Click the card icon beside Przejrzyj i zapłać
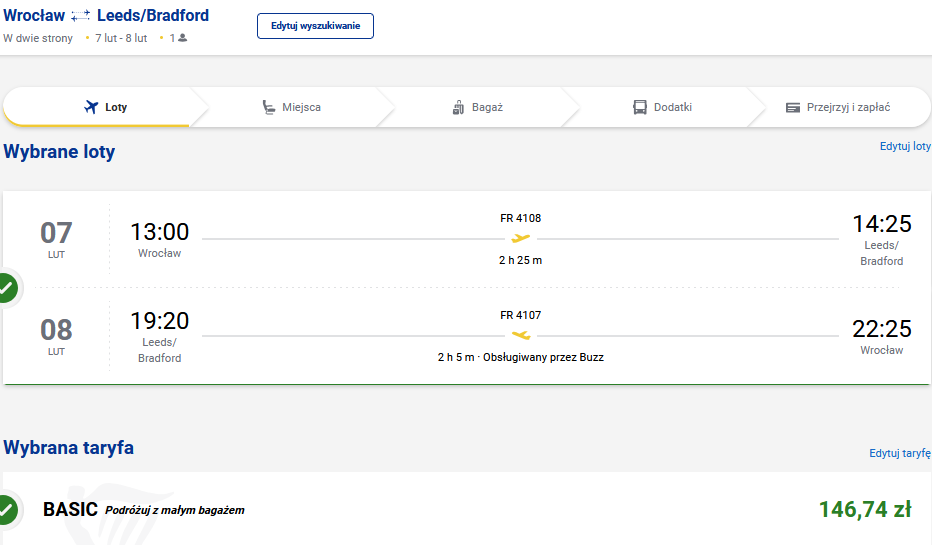The height and width of the screenshot is (545, 932). 793,108
